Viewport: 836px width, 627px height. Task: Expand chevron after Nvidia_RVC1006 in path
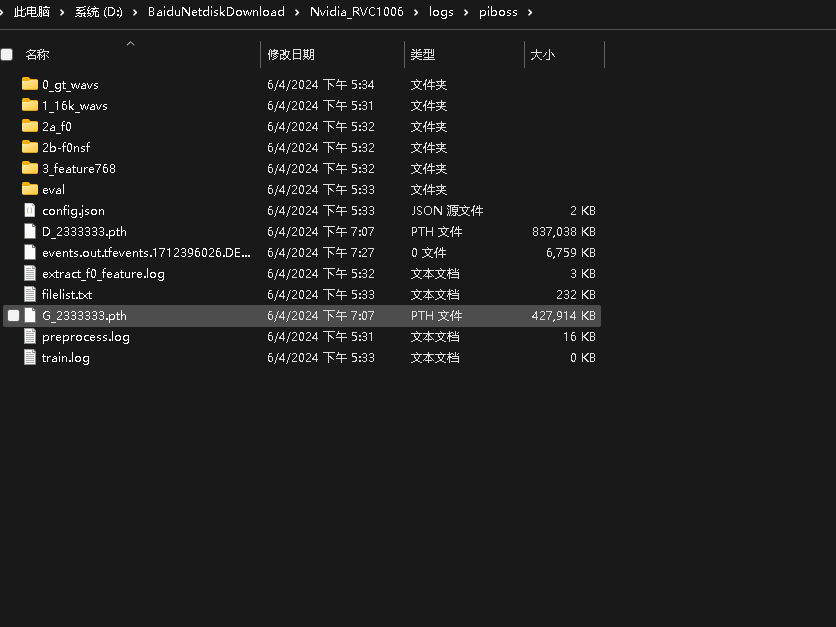pyautogui.click(x=416, y=12)
